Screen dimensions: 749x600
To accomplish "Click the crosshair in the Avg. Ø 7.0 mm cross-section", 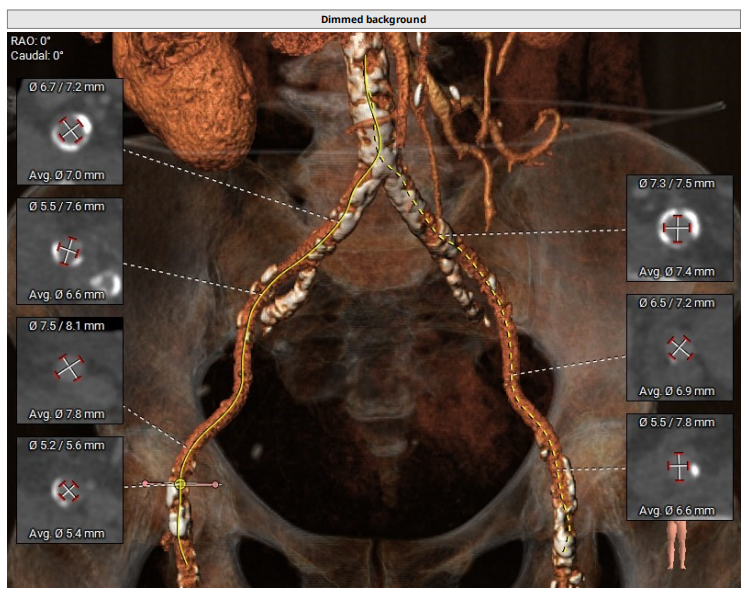I will tap(70, 130).
